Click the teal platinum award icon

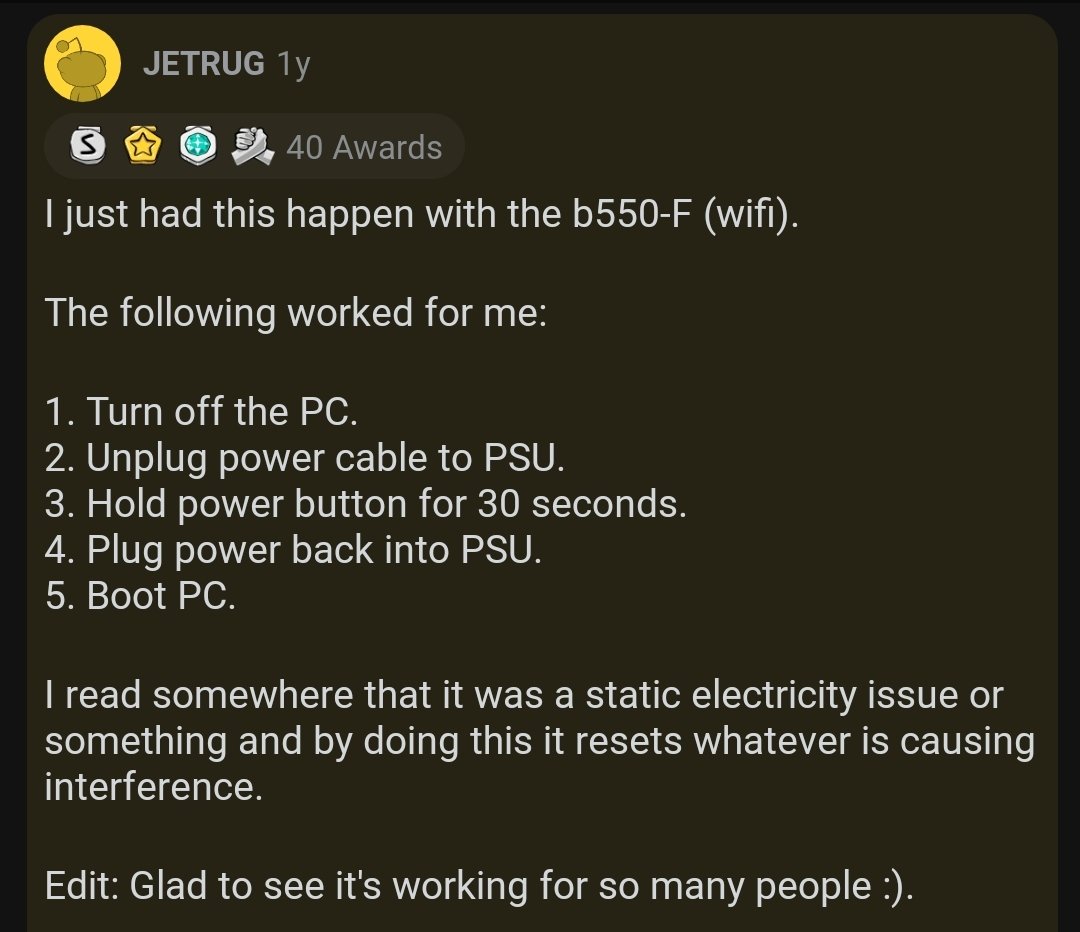coord(198,146)
